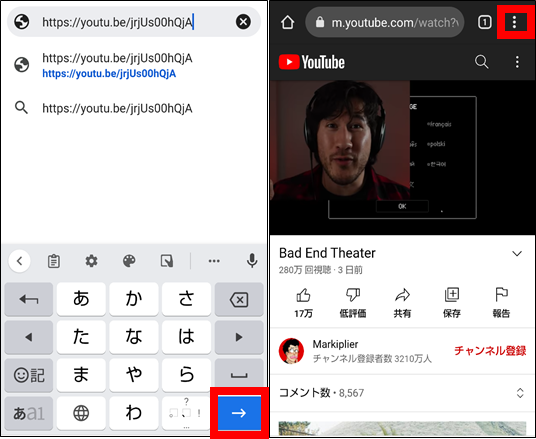Tap the は key

click(186, 337)
